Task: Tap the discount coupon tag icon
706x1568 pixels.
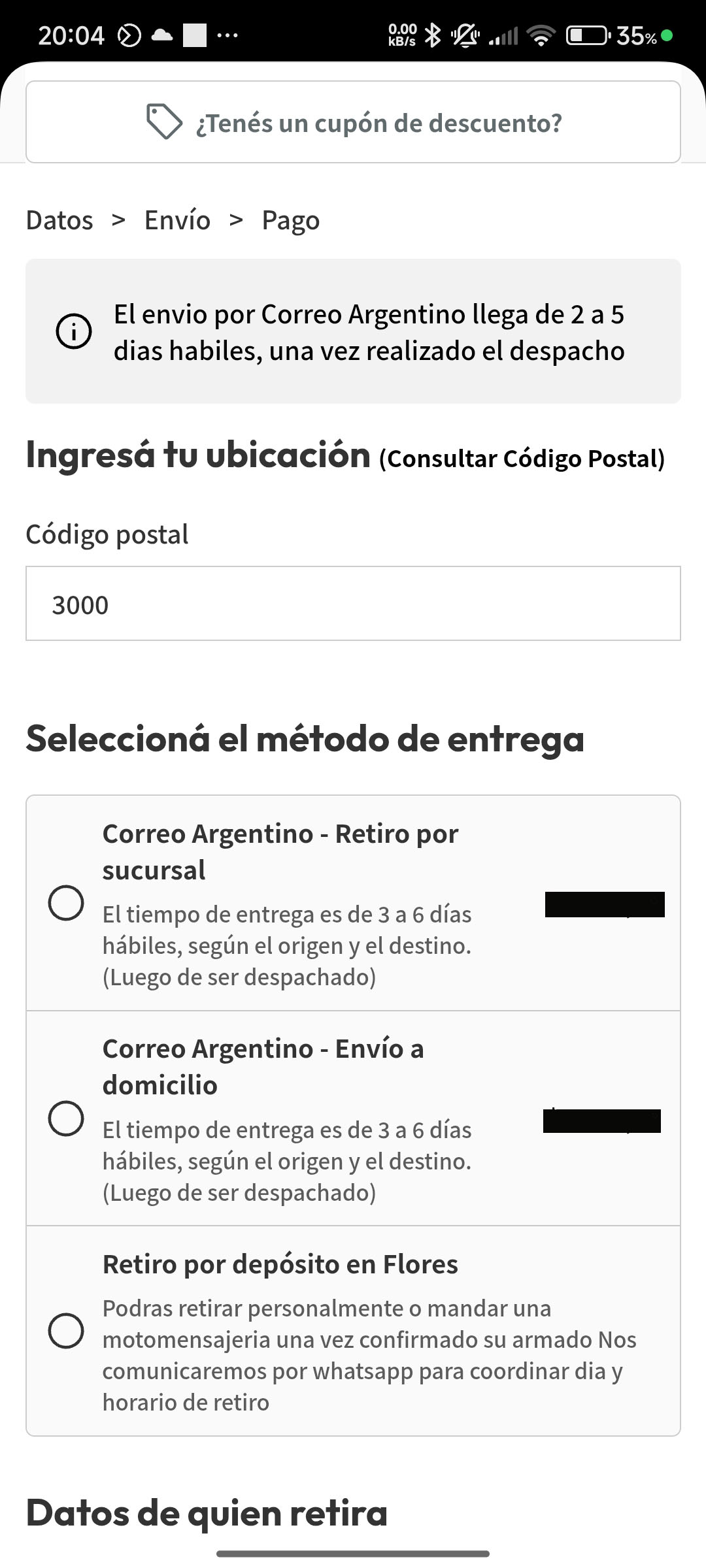Action: [x=163, y=122]
